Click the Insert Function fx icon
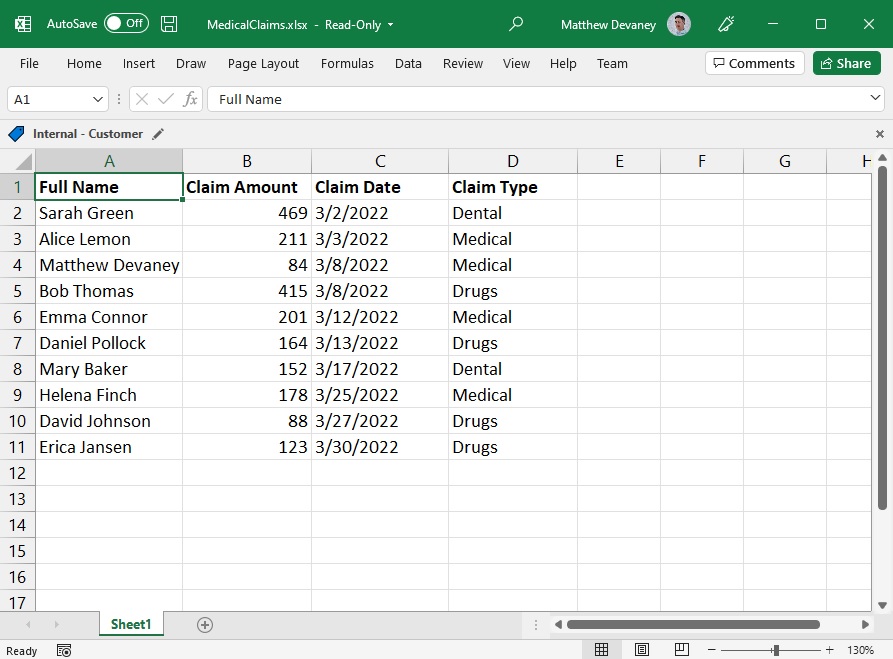The image size is (893, 659). click(190, 99)
